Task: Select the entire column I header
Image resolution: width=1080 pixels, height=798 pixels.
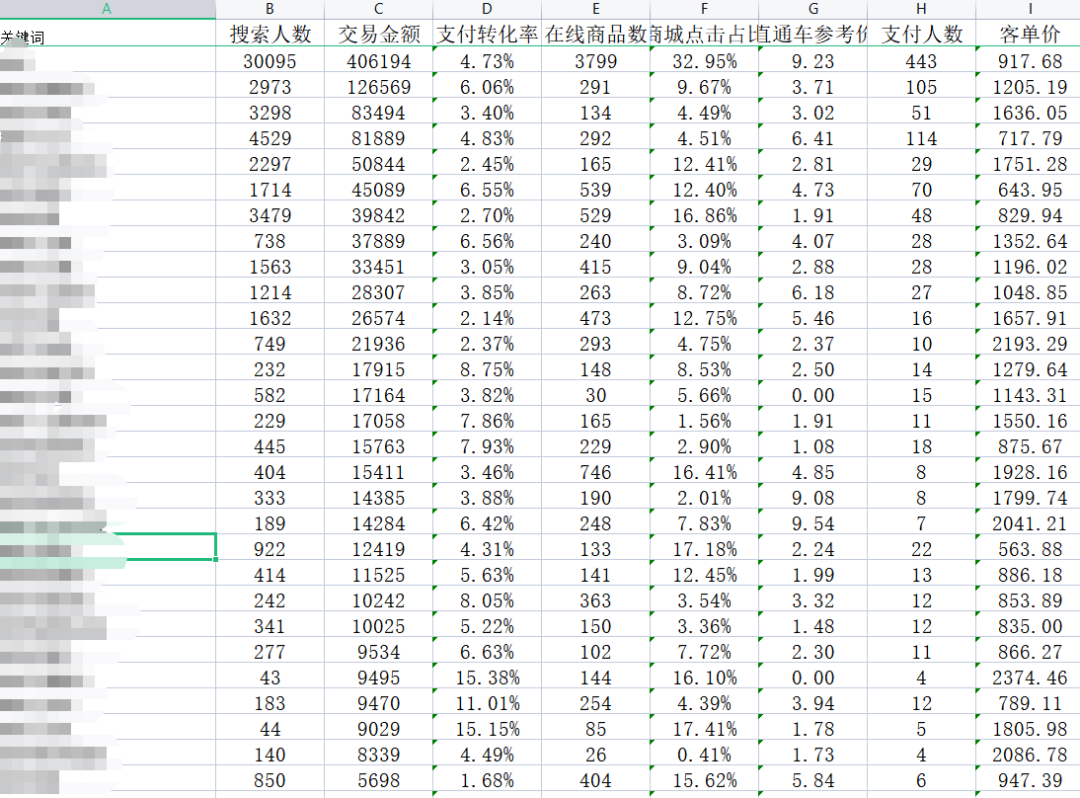Action: 1029,9
